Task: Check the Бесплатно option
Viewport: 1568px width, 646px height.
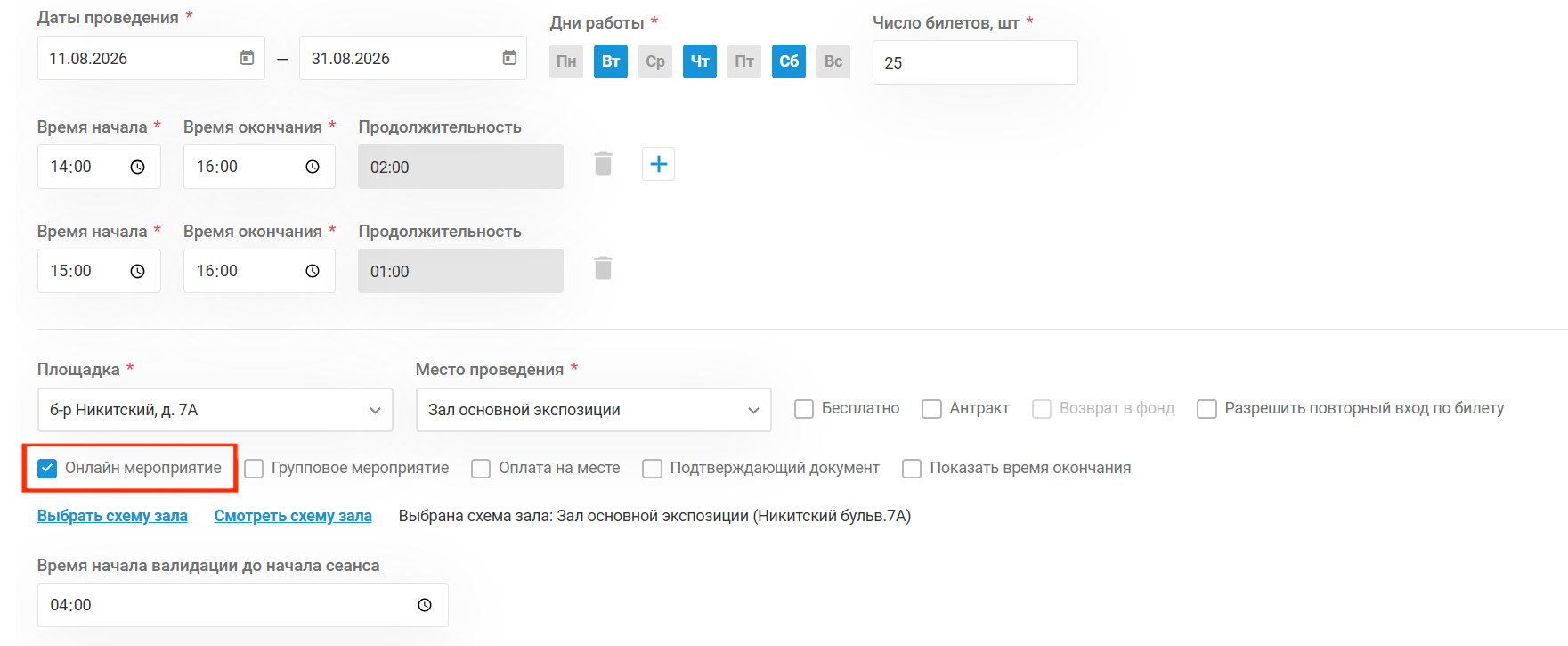Action: 804,409
